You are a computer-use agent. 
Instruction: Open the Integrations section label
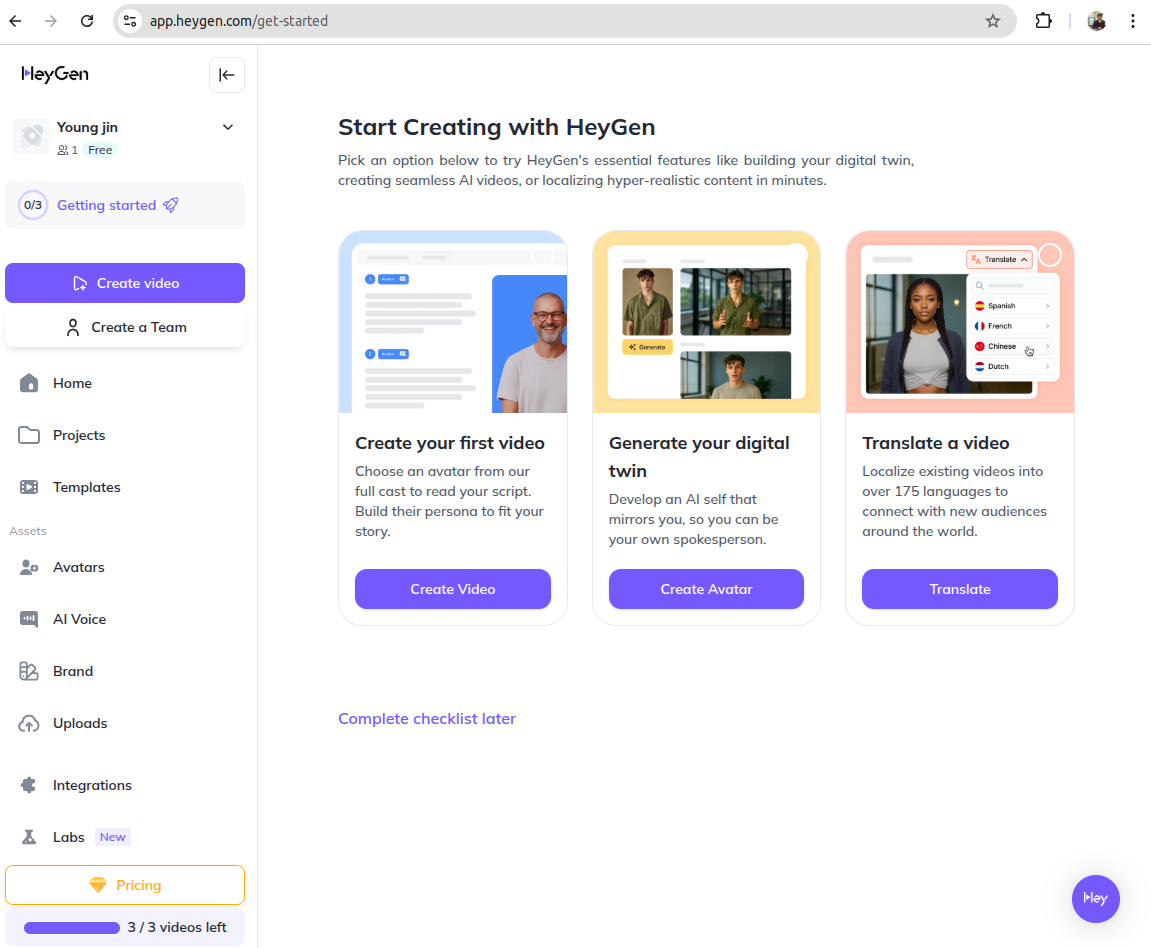92,786
